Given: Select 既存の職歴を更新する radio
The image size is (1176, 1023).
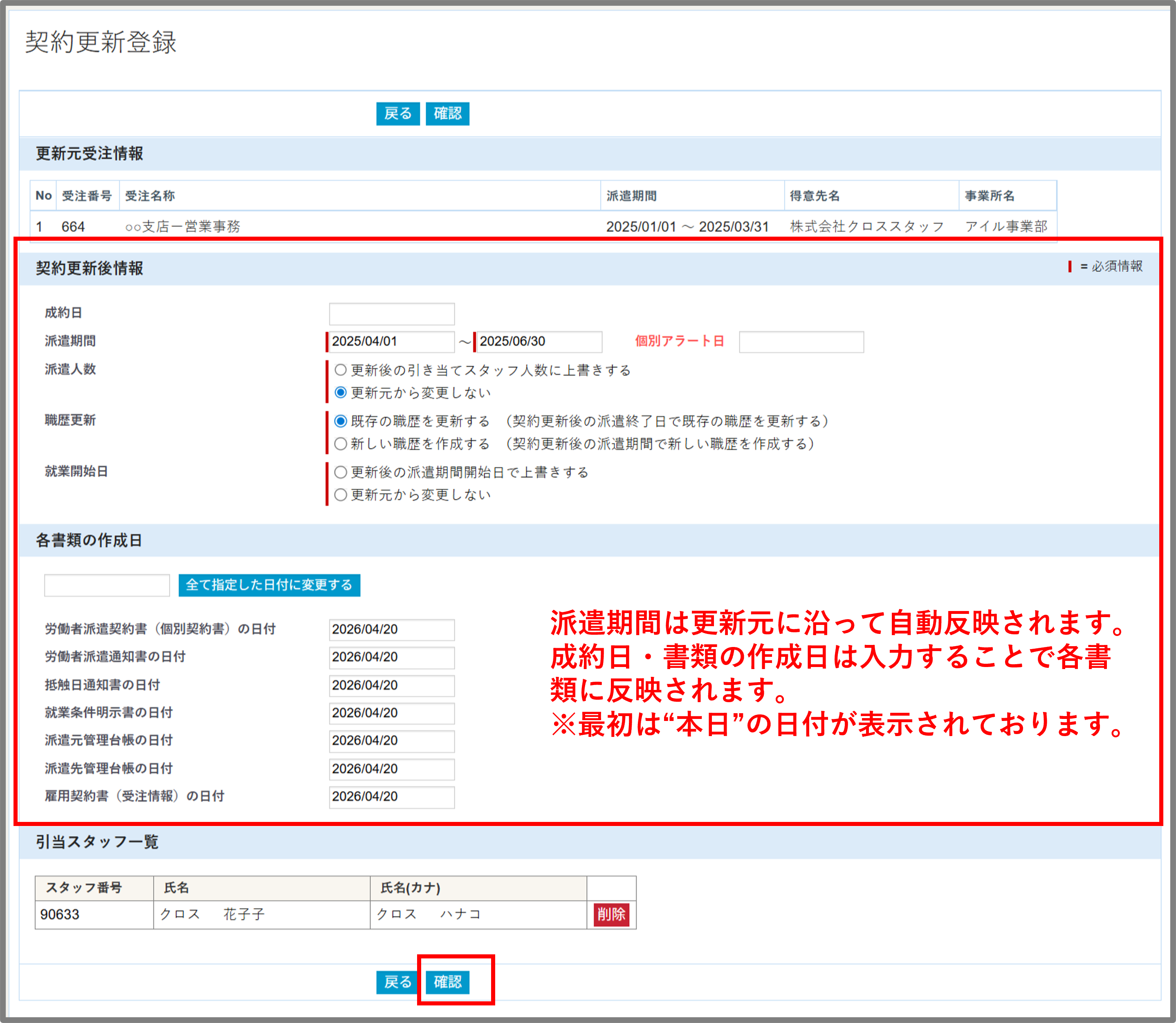Looking at the screenshot, I should tap(340, 421).
